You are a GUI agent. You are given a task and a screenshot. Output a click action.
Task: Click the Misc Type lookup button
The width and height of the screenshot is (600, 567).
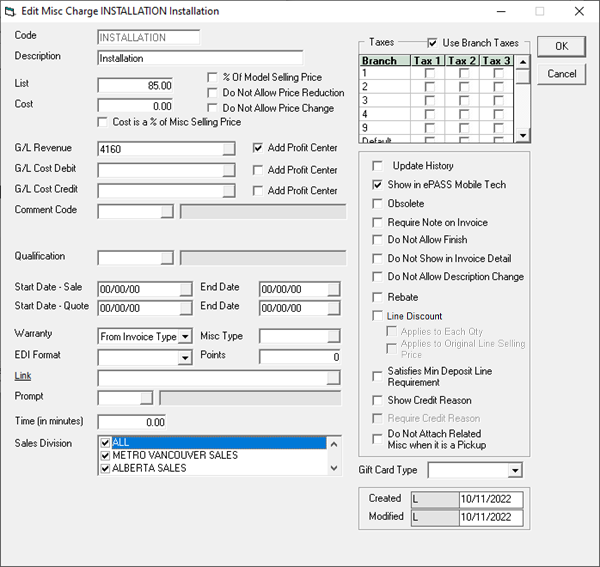pyautogui.click(x=334, y=337)
